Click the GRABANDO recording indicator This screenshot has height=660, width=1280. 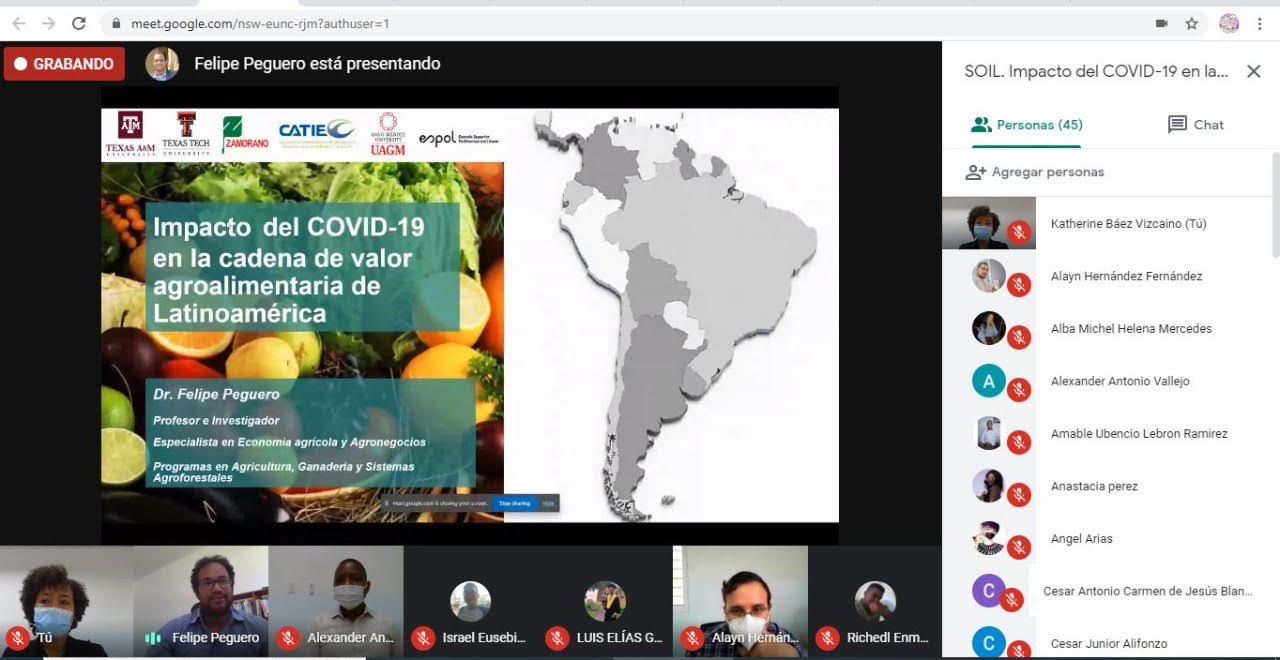(64, 64)
